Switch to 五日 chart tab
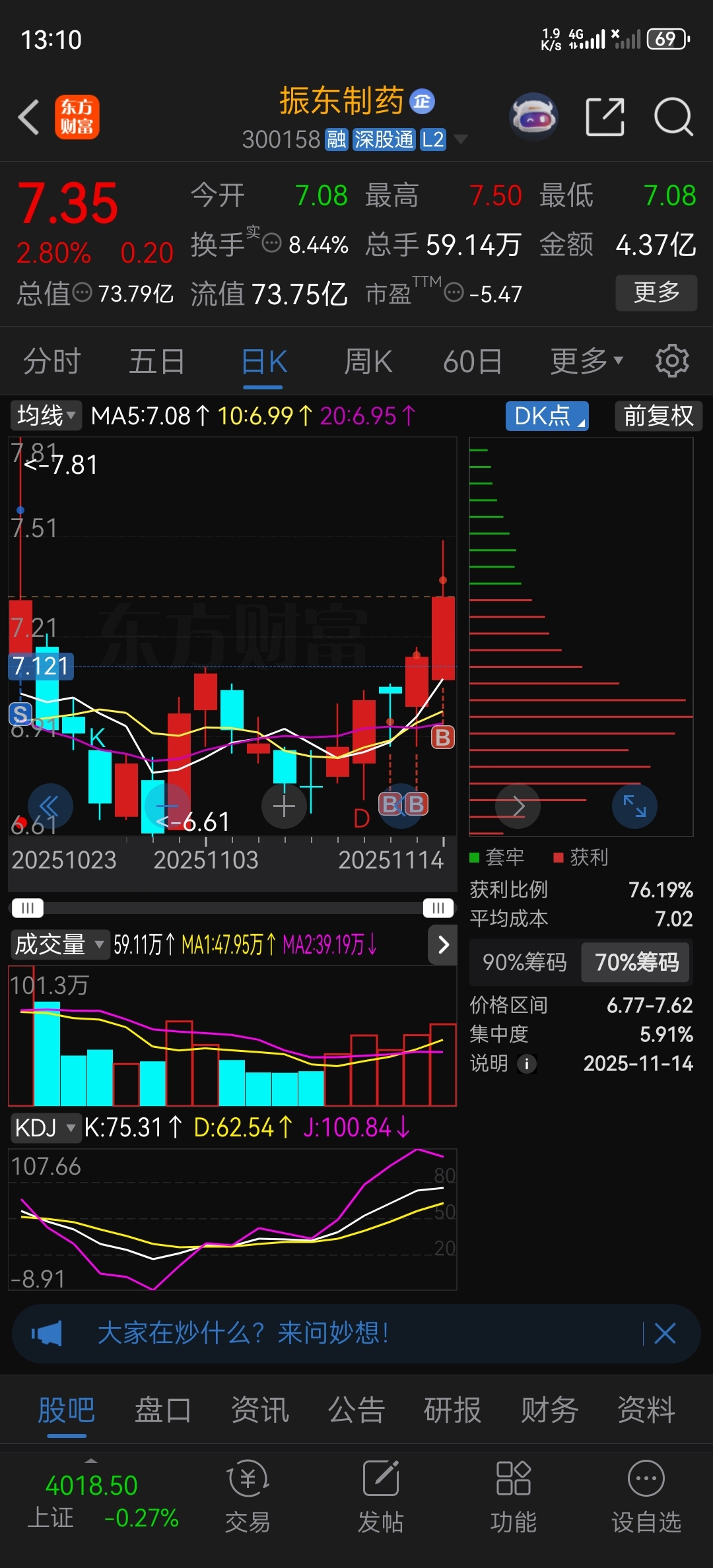 pyautogui.click(x=156, y=361)
